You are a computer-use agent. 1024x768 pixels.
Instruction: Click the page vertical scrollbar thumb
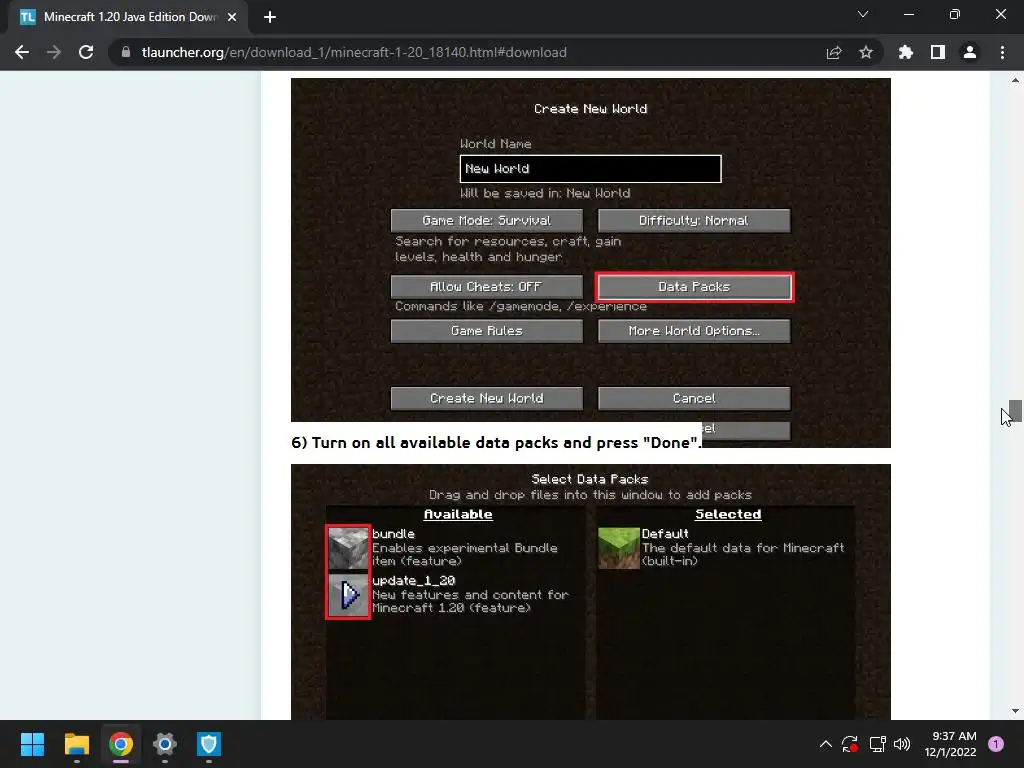(1015, 411)
